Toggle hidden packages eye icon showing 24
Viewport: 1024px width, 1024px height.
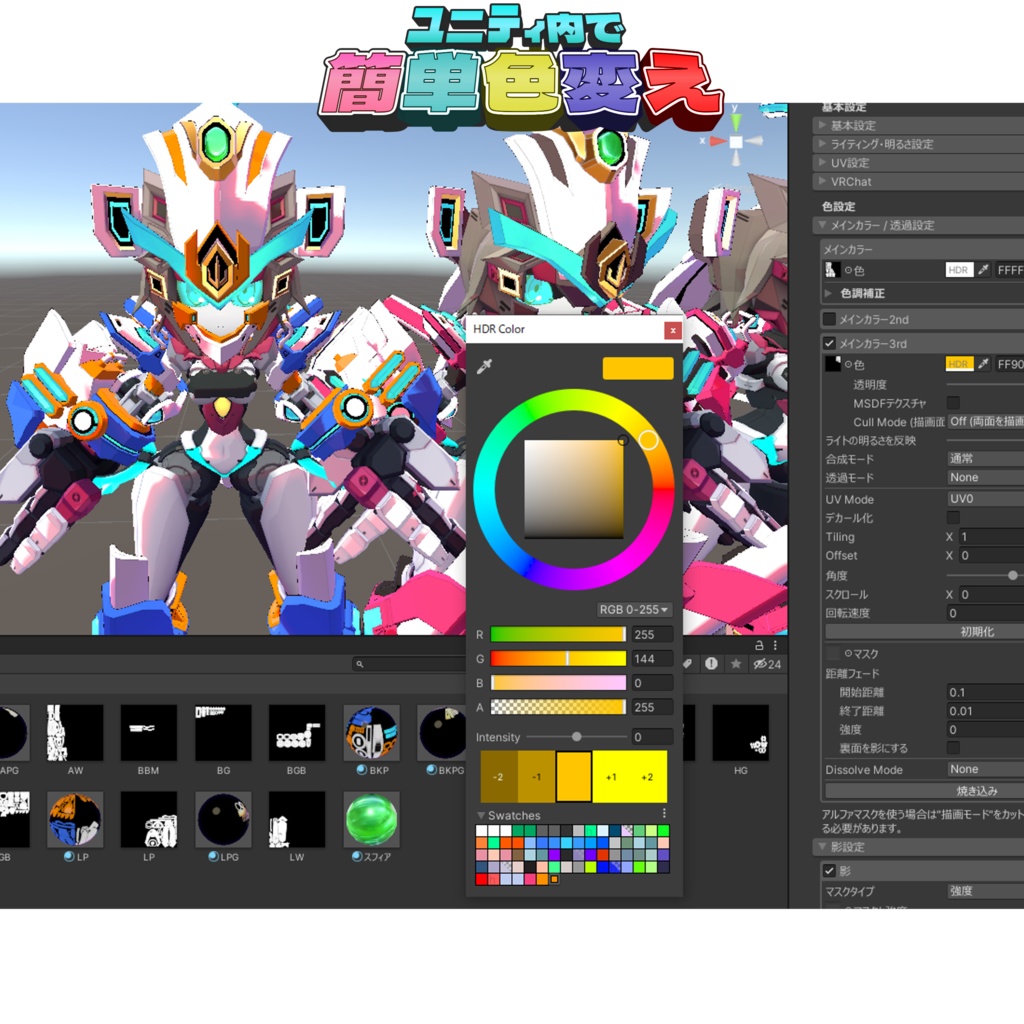coord(767,664)
